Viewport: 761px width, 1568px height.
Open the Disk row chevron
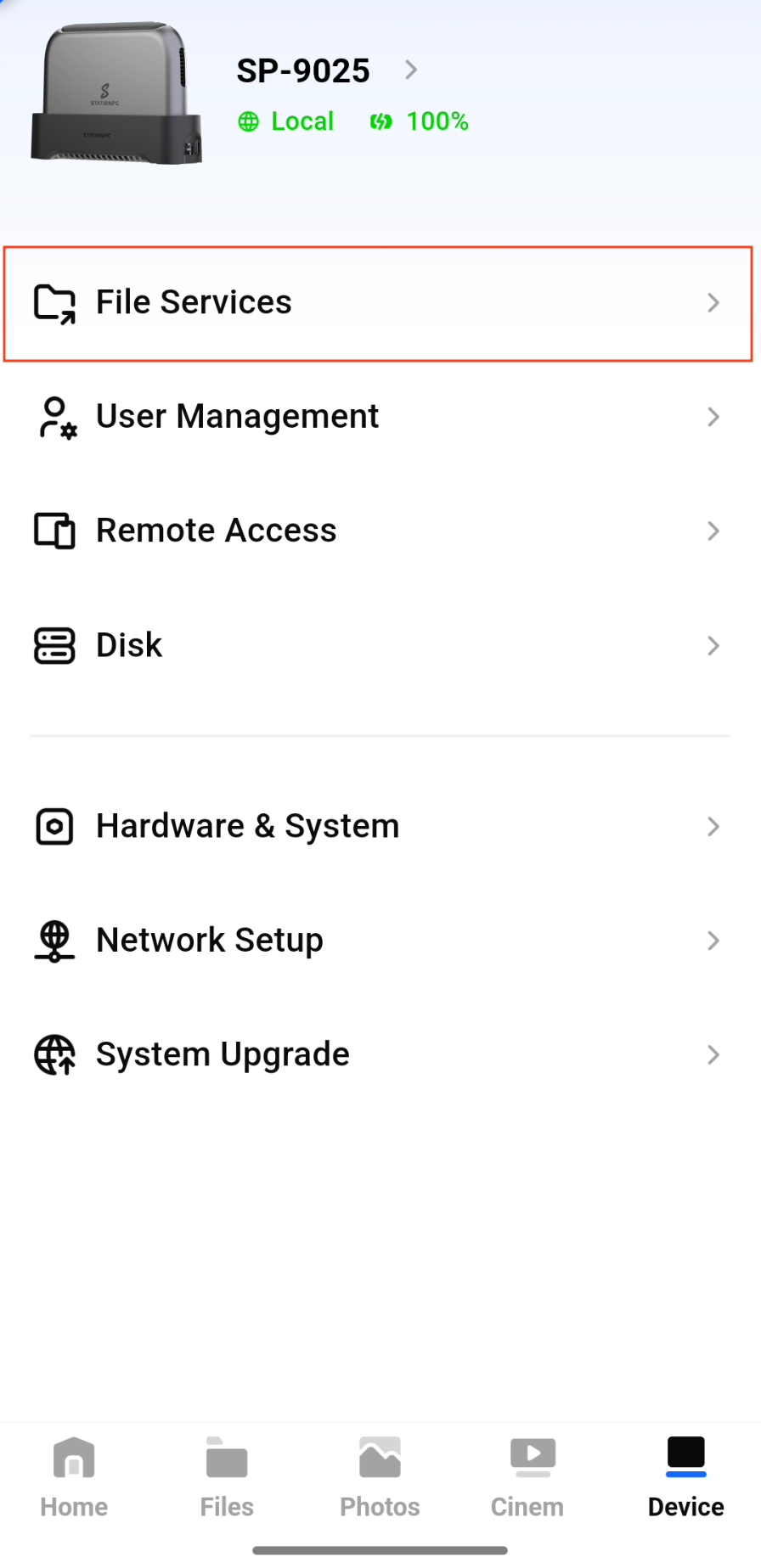click(x=713, y=645)
